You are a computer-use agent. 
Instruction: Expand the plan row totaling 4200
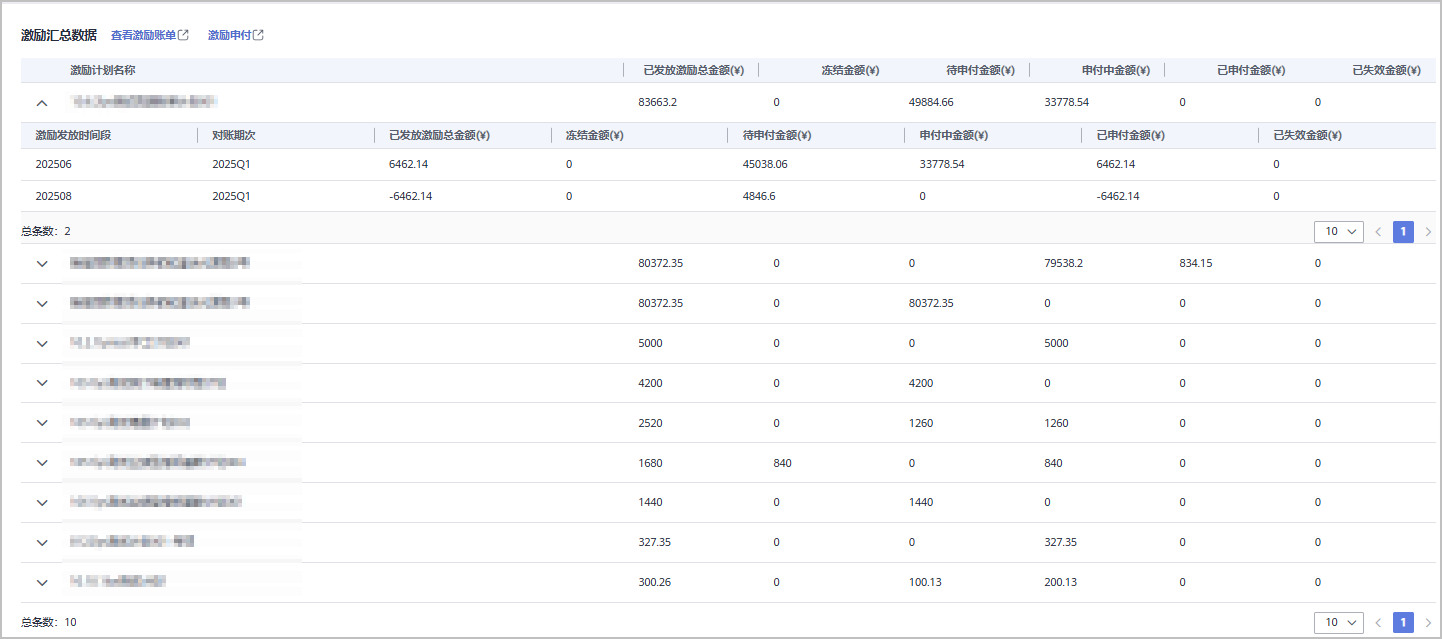click(42, 383)
